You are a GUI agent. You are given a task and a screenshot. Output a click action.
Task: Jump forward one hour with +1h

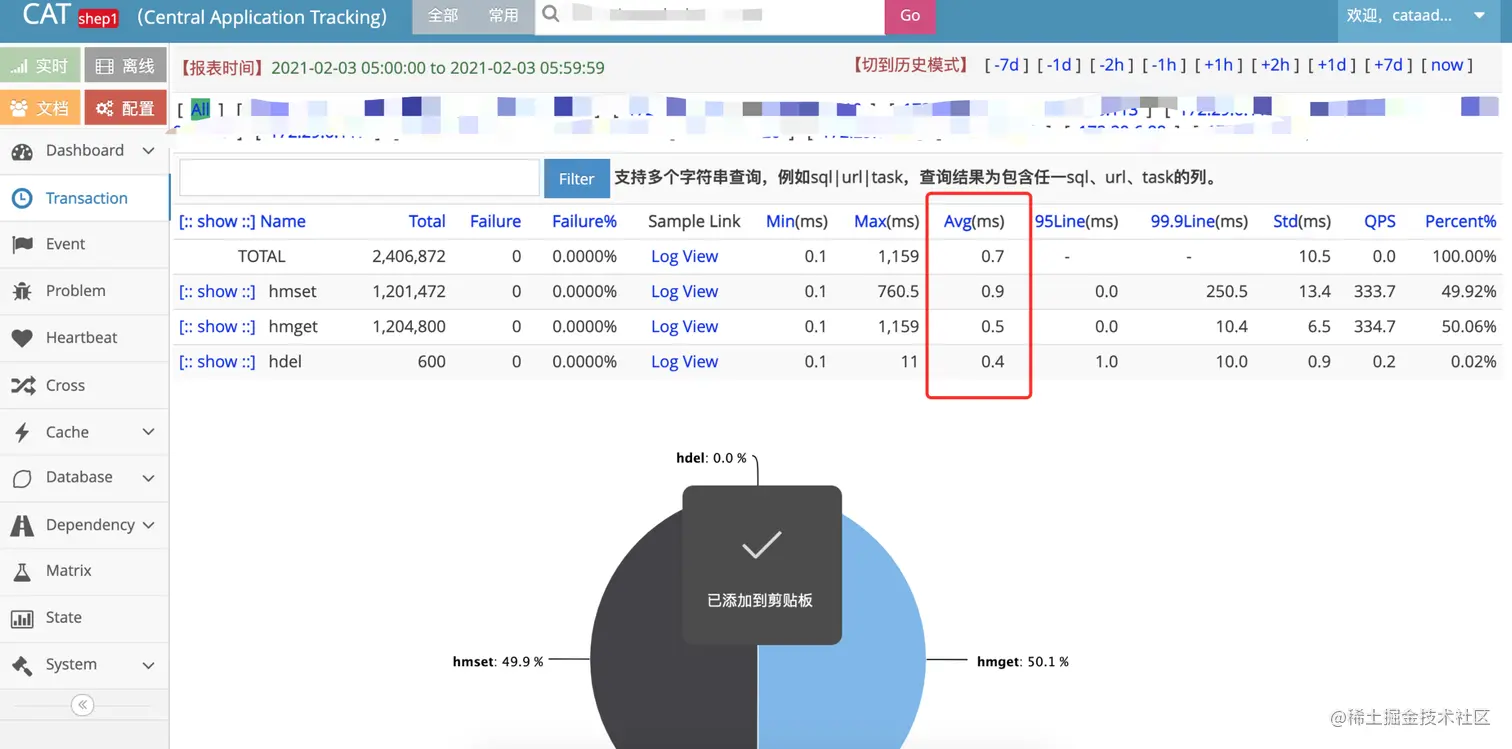(x=1218, y=65)
